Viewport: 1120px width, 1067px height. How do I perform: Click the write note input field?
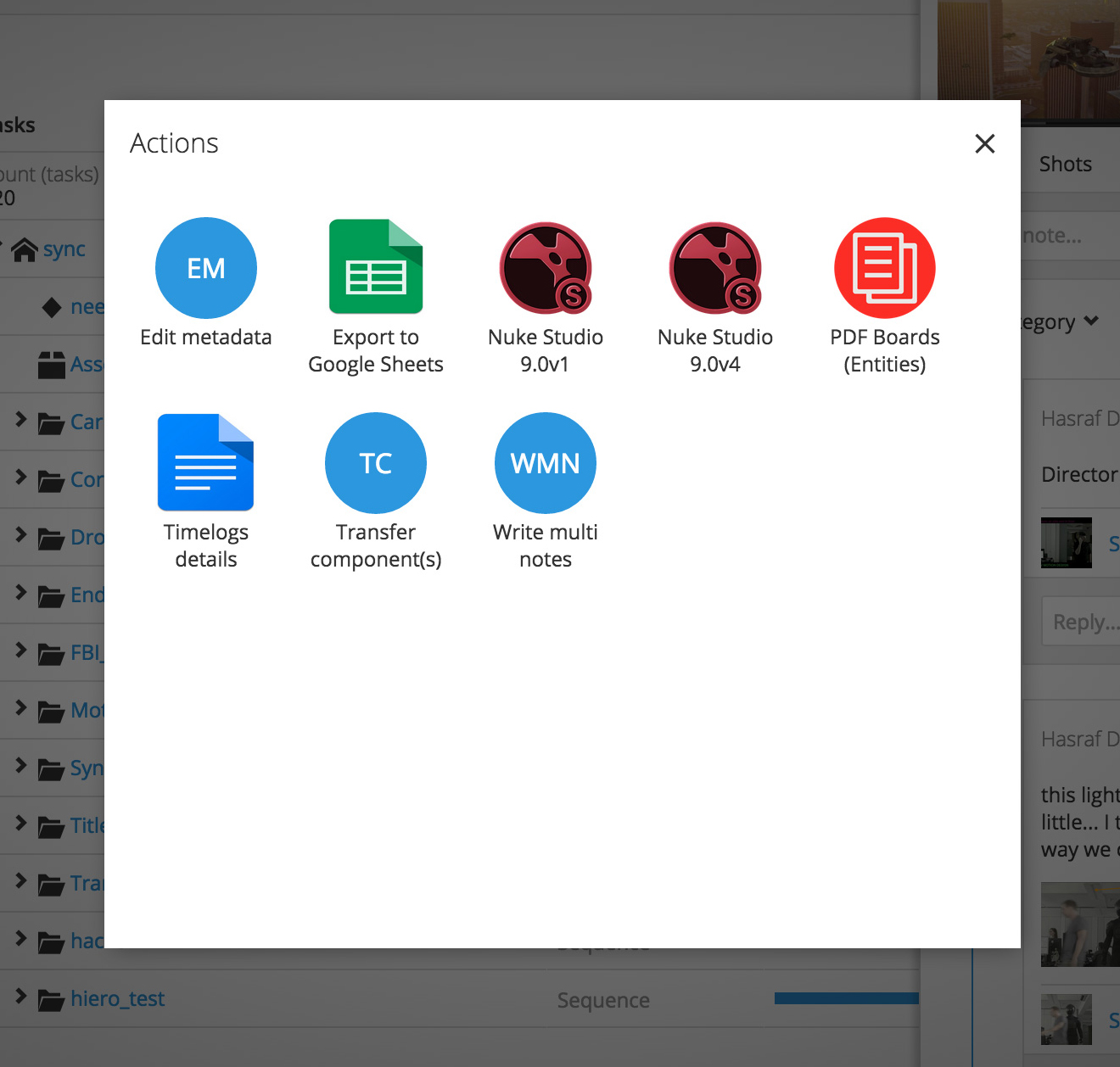click(x=1071, y=236)
